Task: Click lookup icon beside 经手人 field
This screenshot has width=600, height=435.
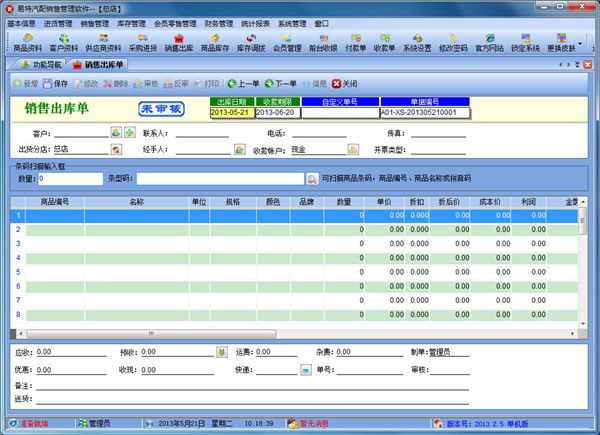Action: (x=240, y=150)
